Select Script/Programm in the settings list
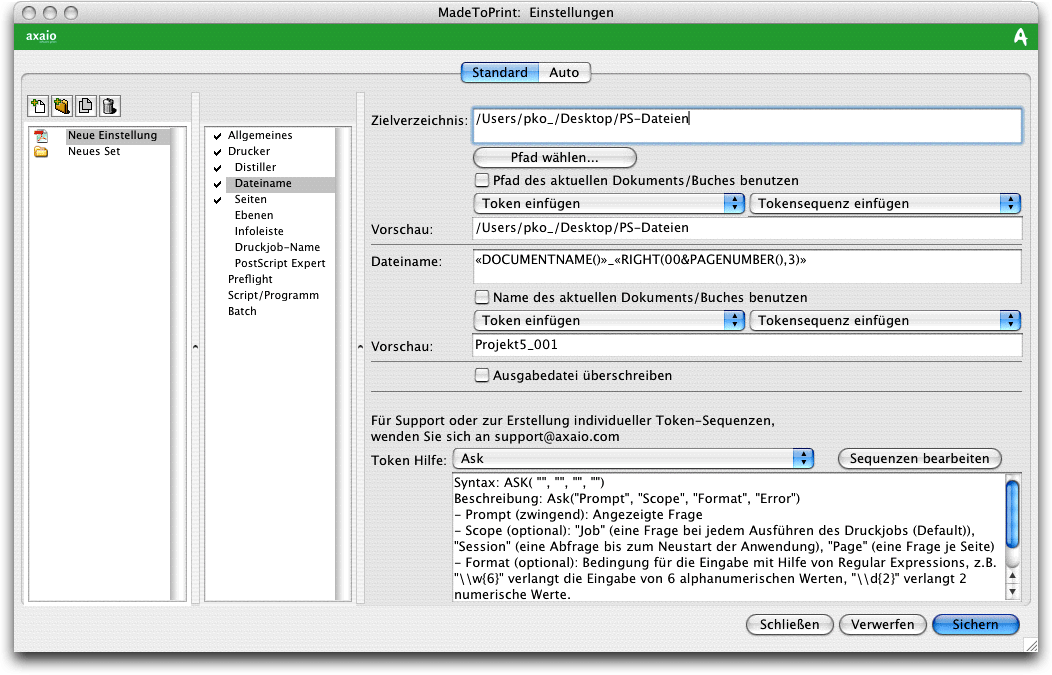 274,295
